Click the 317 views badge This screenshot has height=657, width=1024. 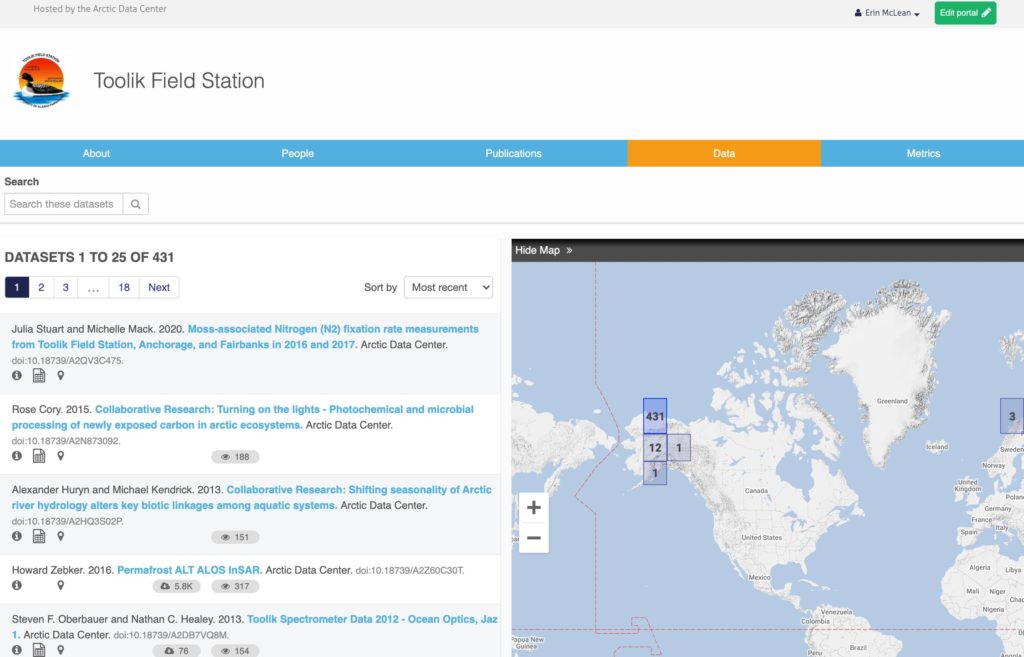point(235,586)
